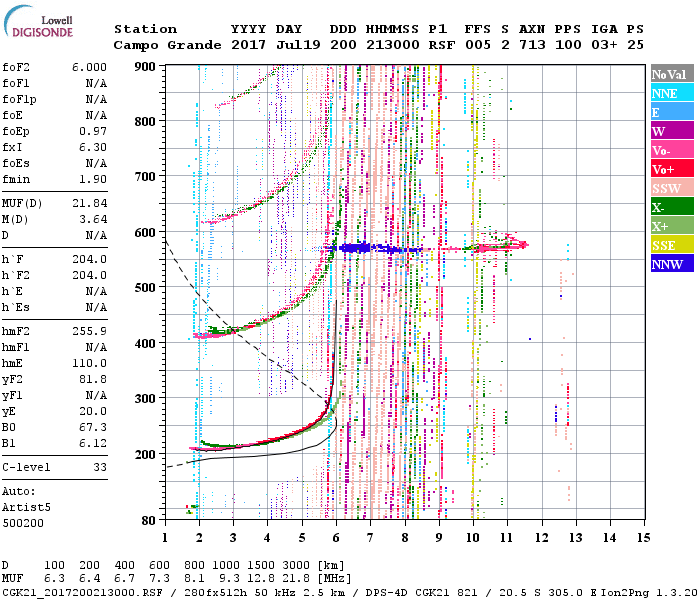Click the yE value 20.0

click(x=93, y=412)
